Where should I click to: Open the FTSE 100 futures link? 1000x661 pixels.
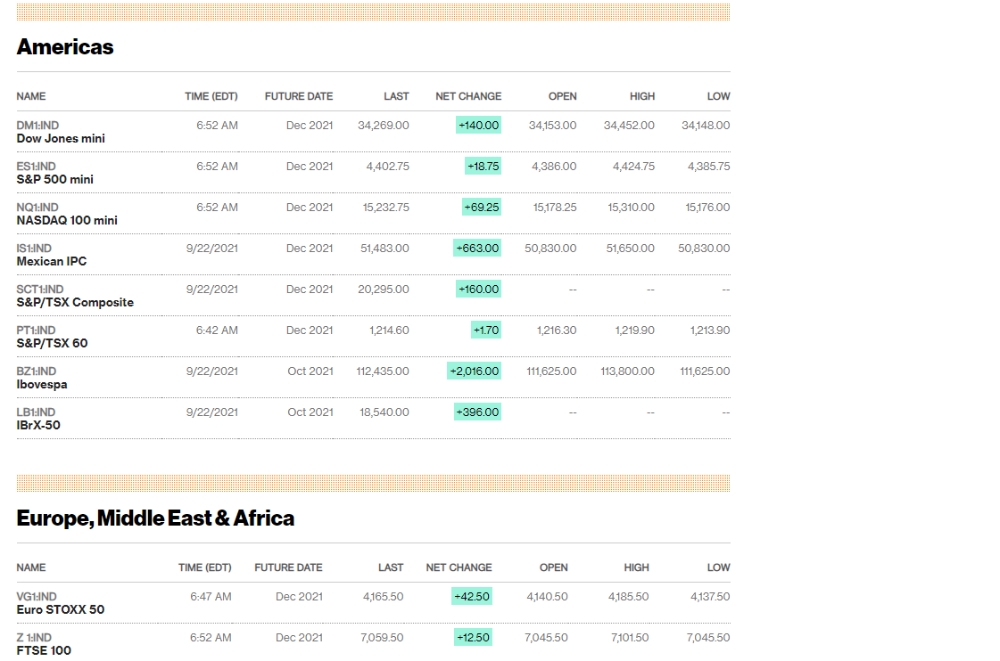click(x=44, y=650)
